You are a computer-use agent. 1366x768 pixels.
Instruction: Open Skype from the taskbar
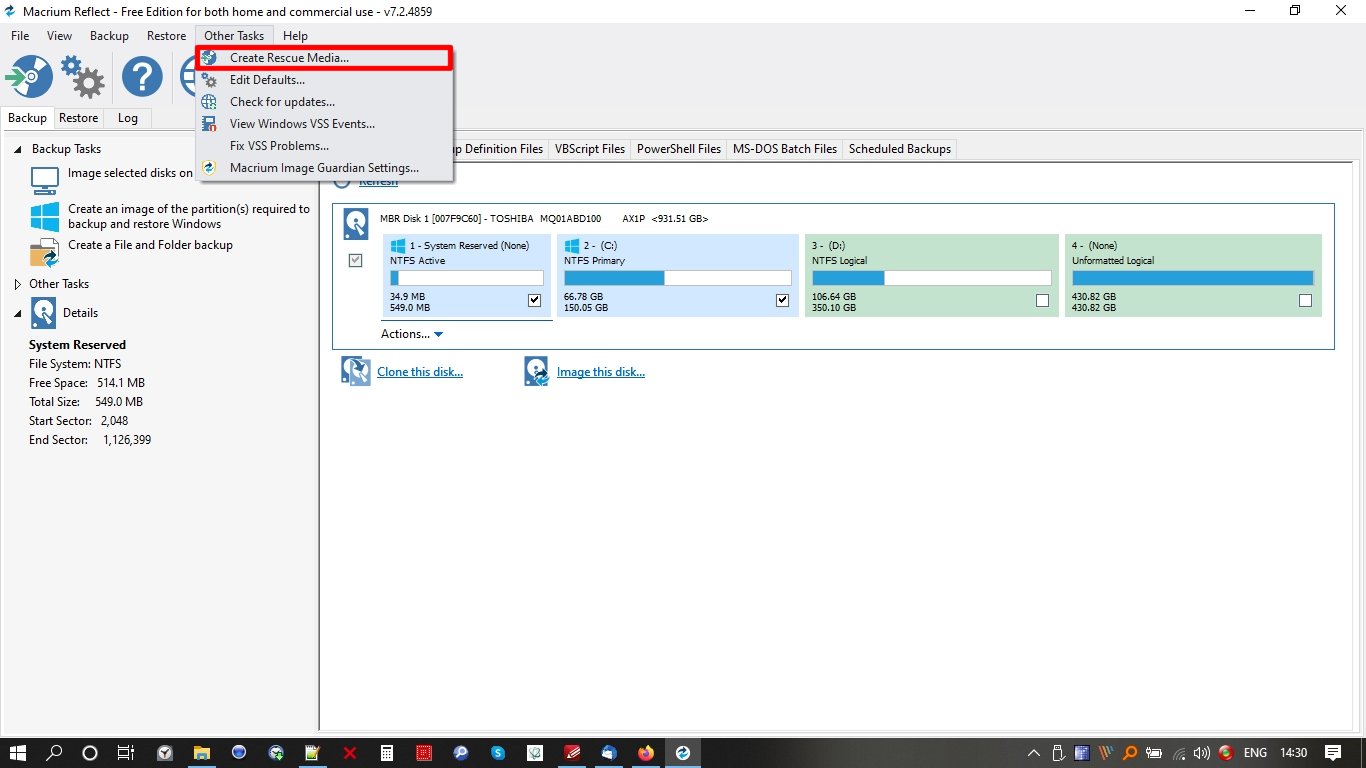point(497,752)
